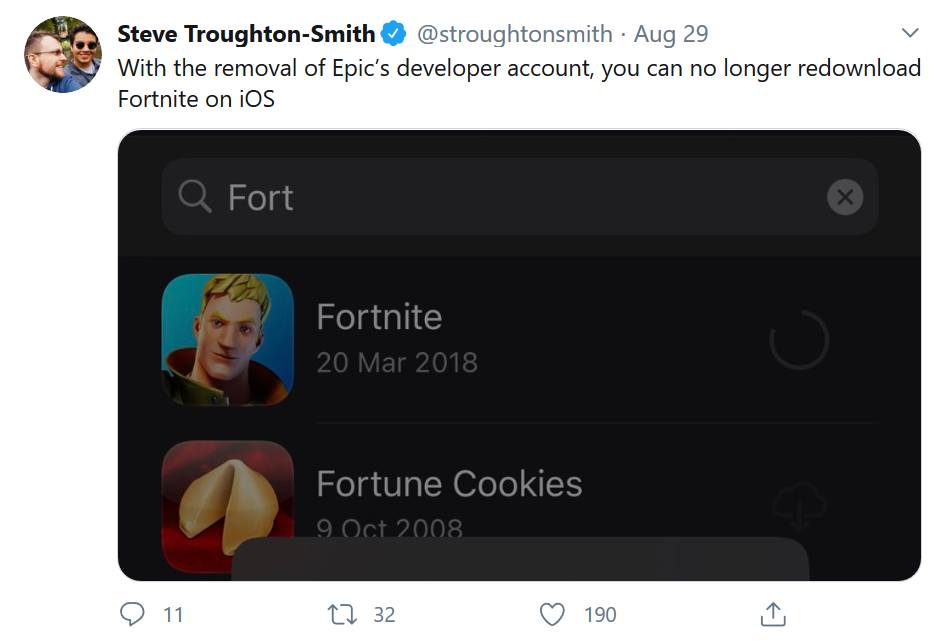Select the Fortune Cookies list entry title
Viewport: 945px width, 644px height.
point(449,484)
